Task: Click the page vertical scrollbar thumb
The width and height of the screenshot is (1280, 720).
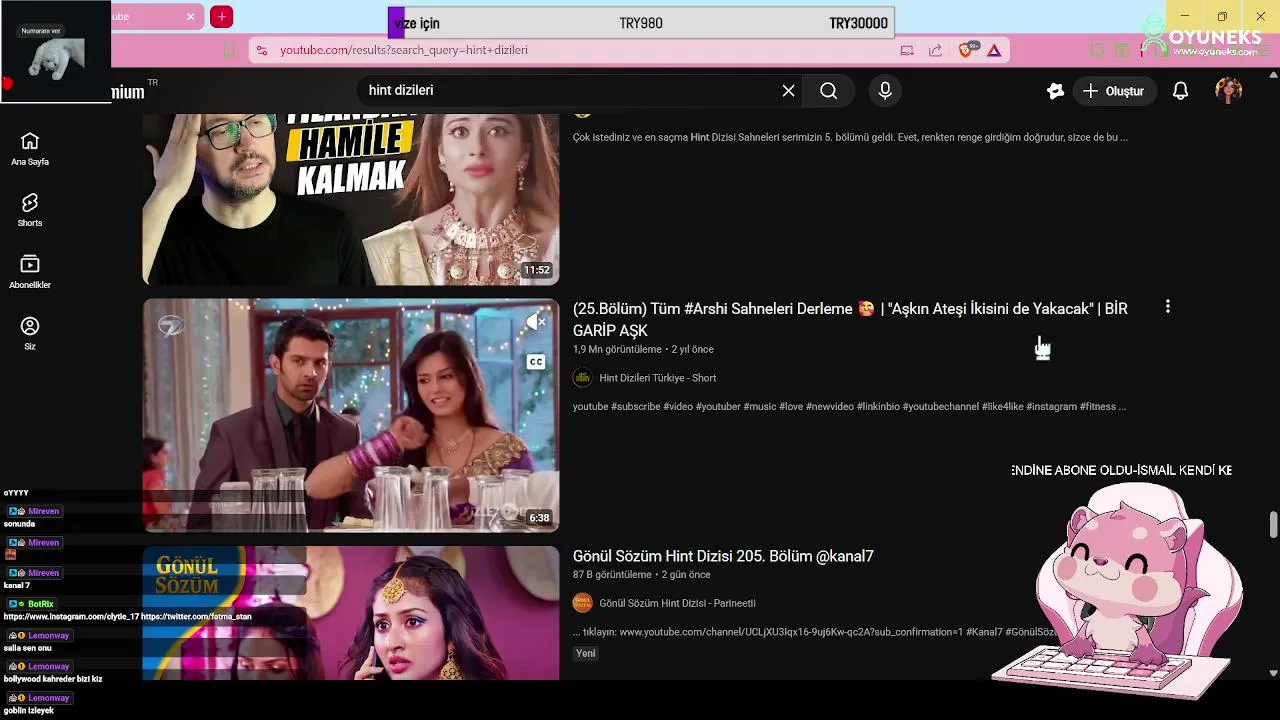Action: tap(1273, 524)
